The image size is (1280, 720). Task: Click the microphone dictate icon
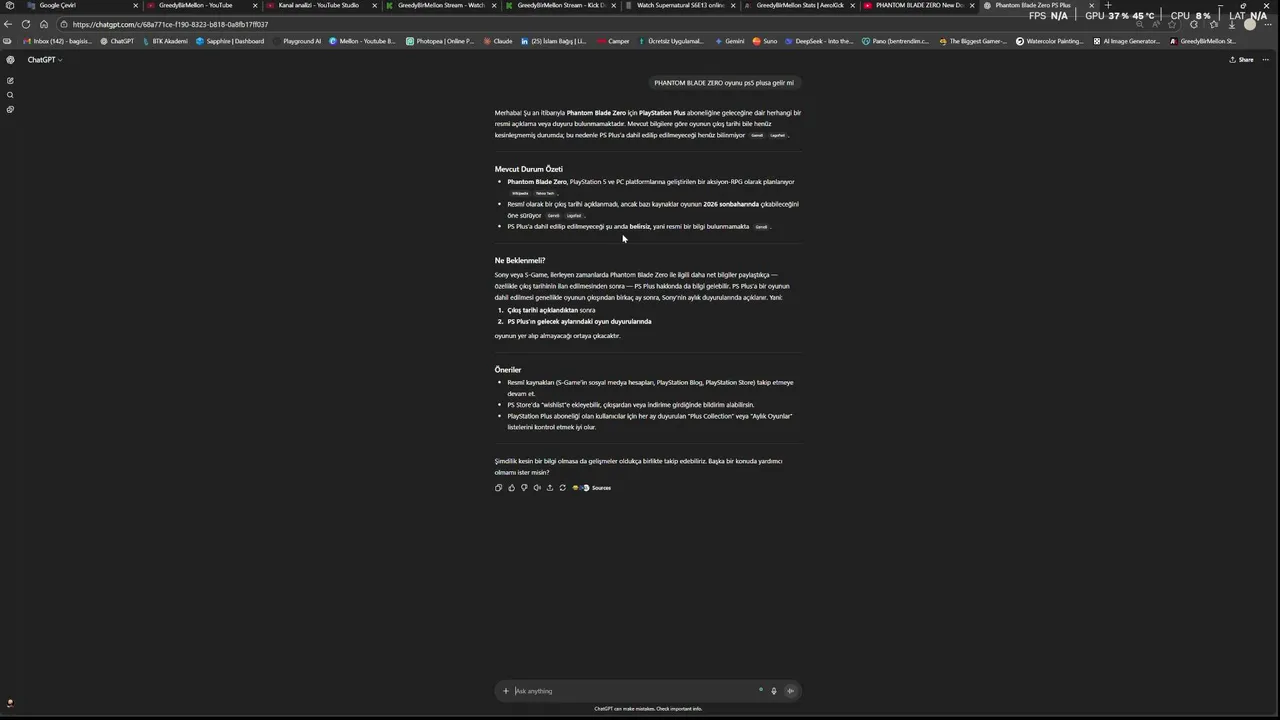tap(773, 691)
